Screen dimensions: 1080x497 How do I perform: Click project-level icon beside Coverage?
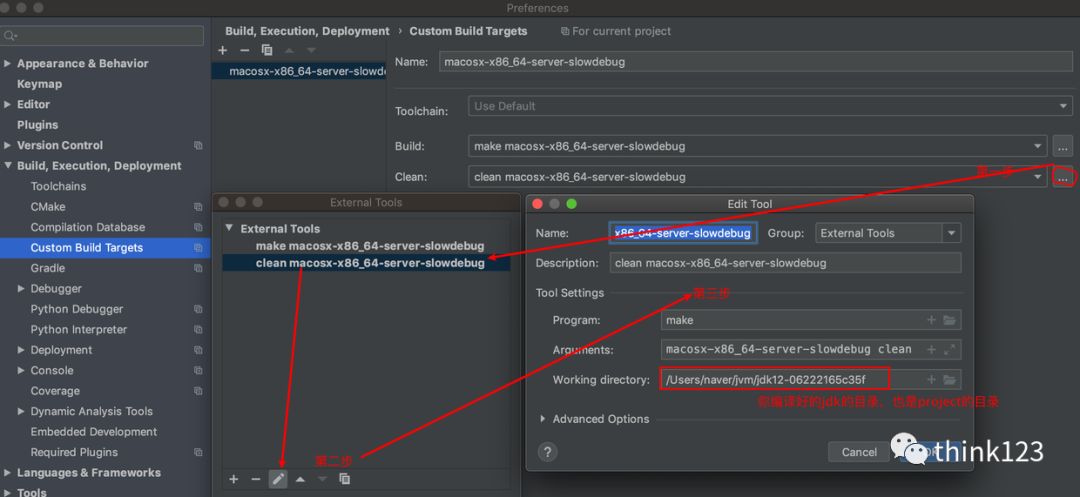[198, 391]
